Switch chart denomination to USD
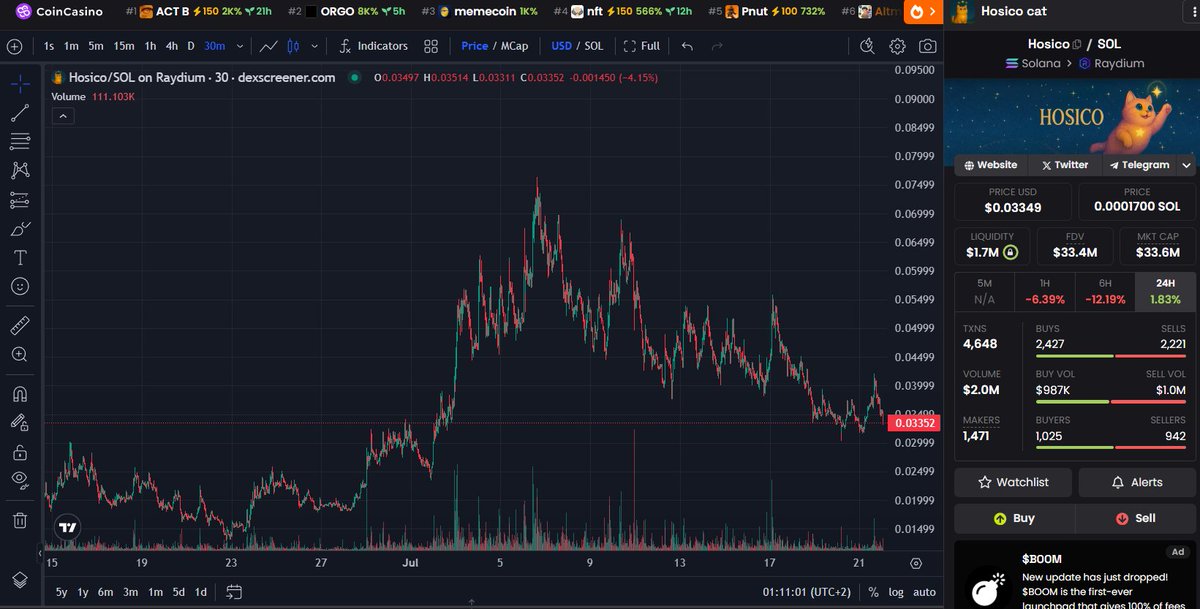The width and height of the screenshot is (1200, 609). pos(562,46)
